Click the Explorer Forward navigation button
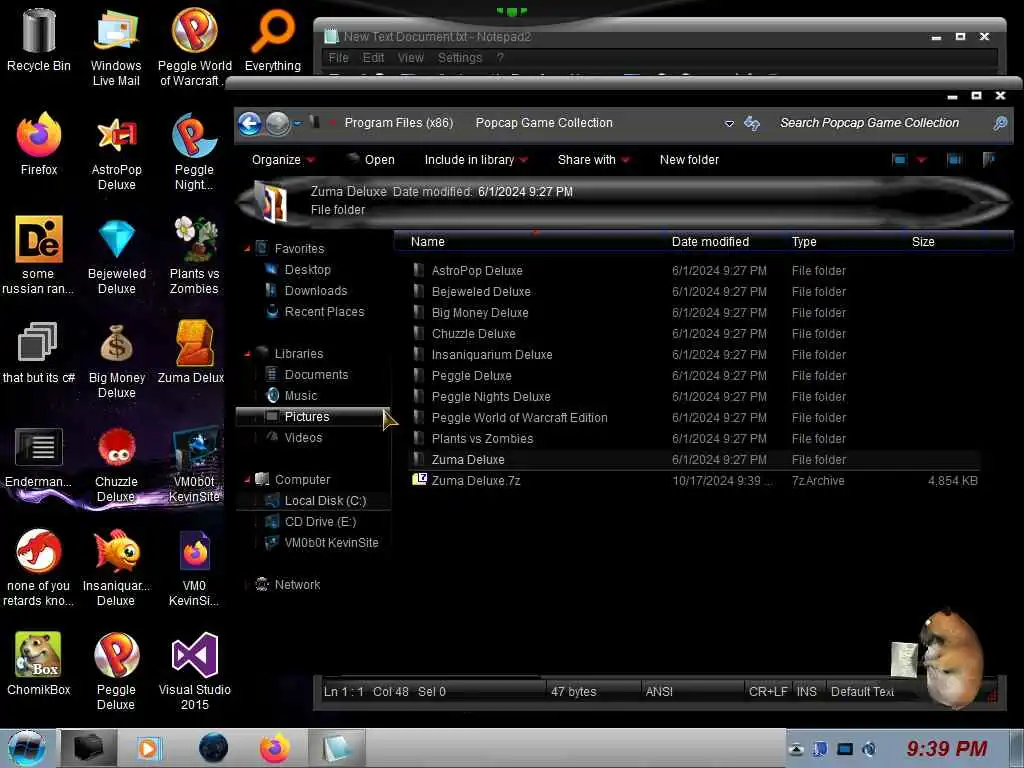Screen dimensions: 1024x768 pos(278,123)
